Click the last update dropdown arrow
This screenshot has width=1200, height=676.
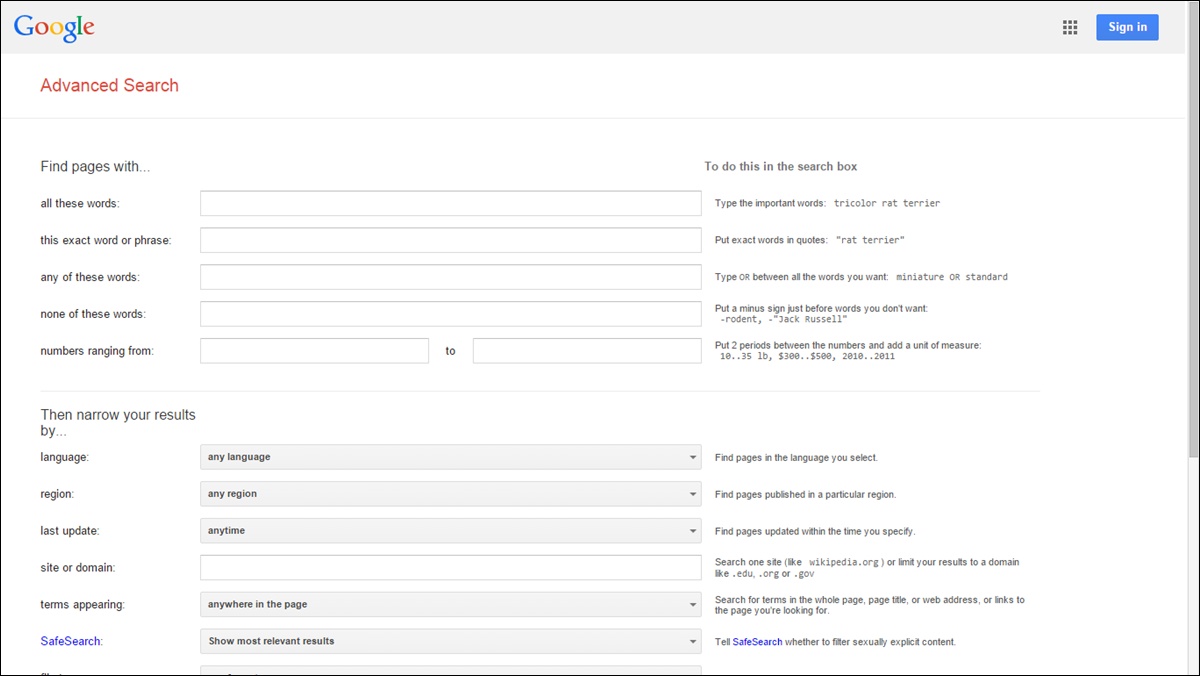pyautogui.click(x=692, y=530)
